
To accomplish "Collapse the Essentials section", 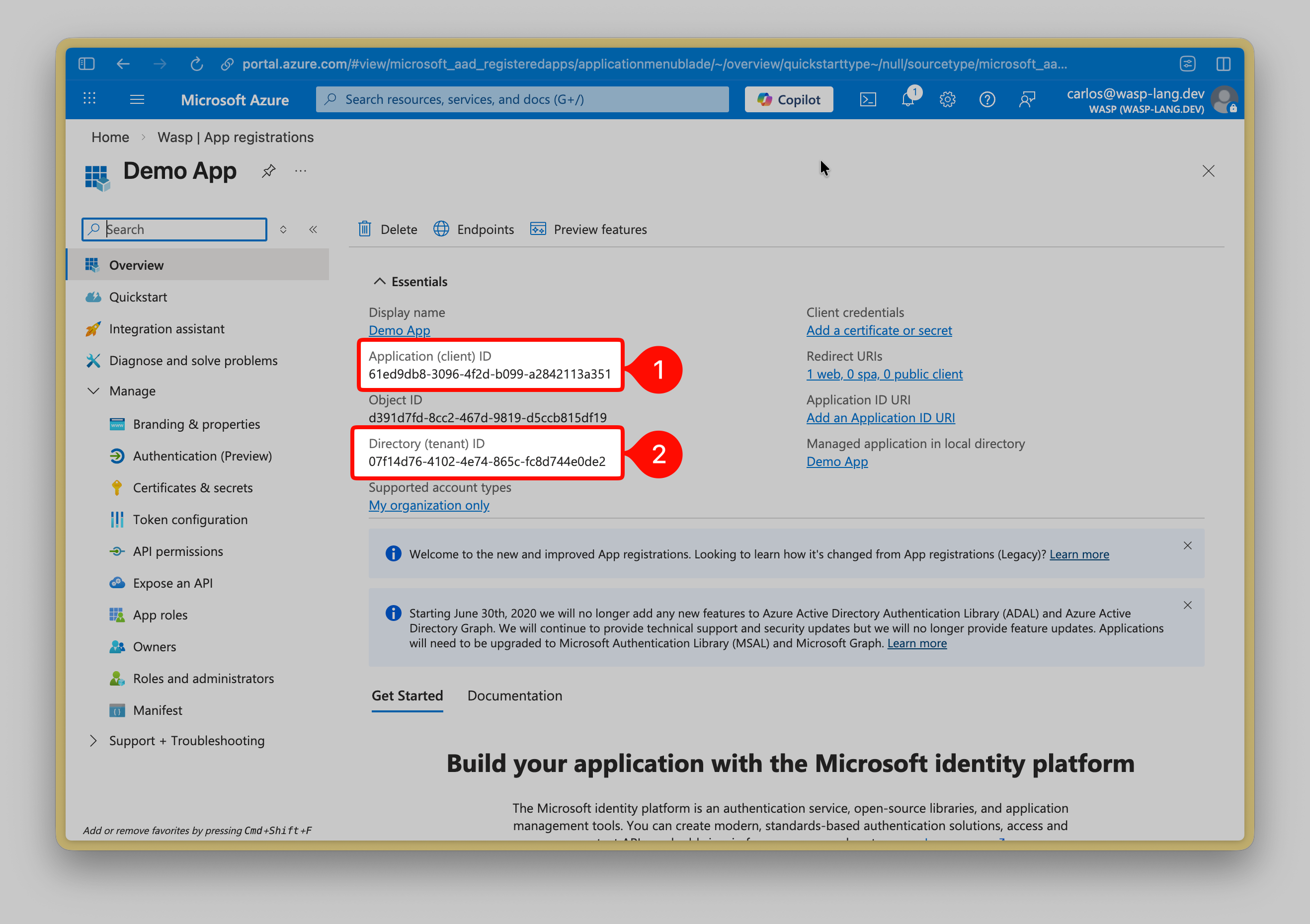I will 380,281.
